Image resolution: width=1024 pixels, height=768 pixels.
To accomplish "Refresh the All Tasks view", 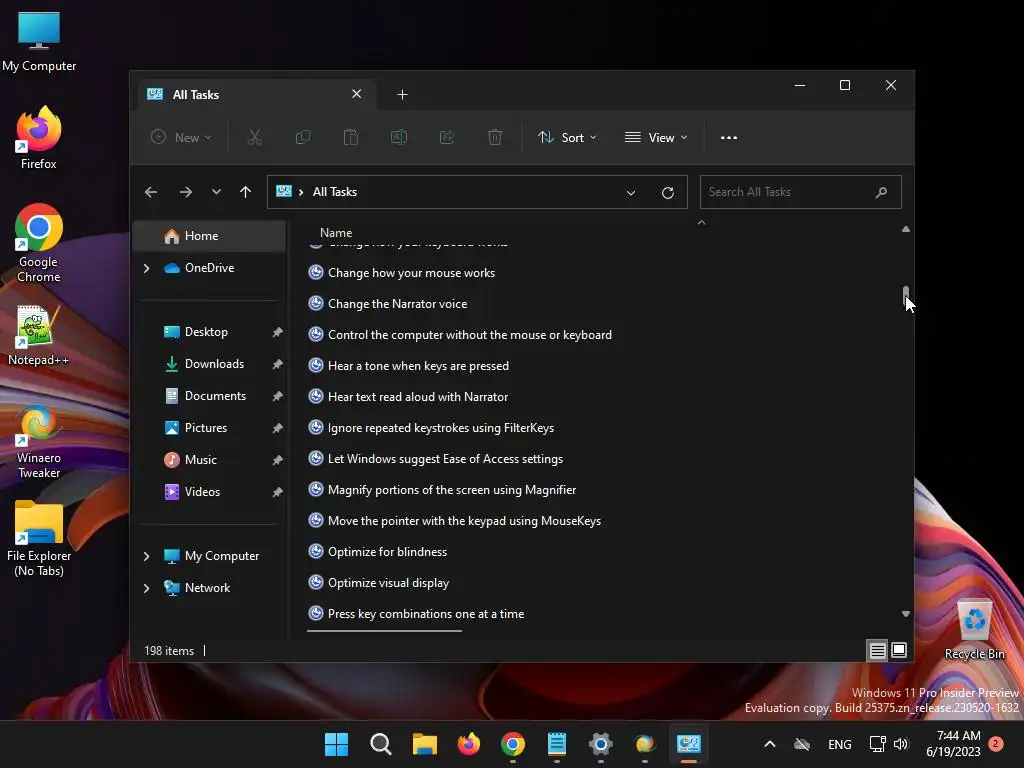I will click(667, 193).
